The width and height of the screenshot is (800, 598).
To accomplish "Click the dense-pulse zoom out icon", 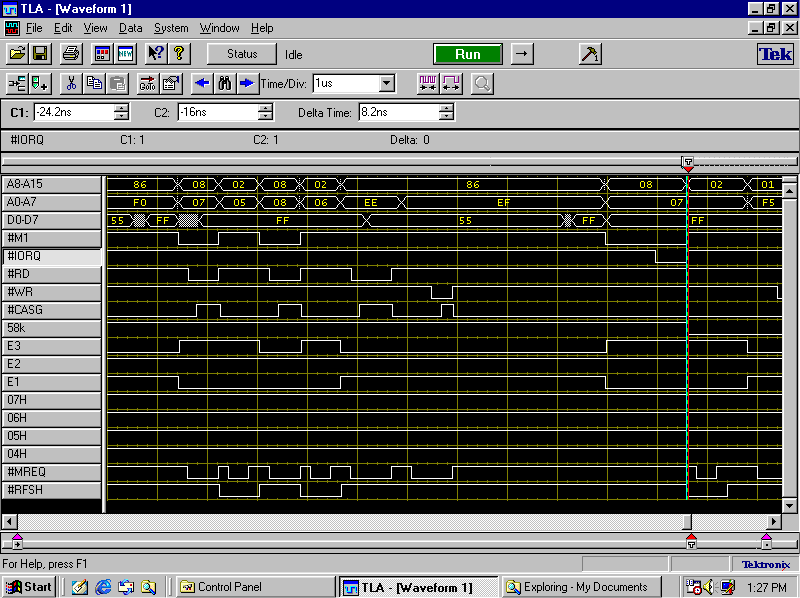I will pyautogui.click(x=428, y=84).
